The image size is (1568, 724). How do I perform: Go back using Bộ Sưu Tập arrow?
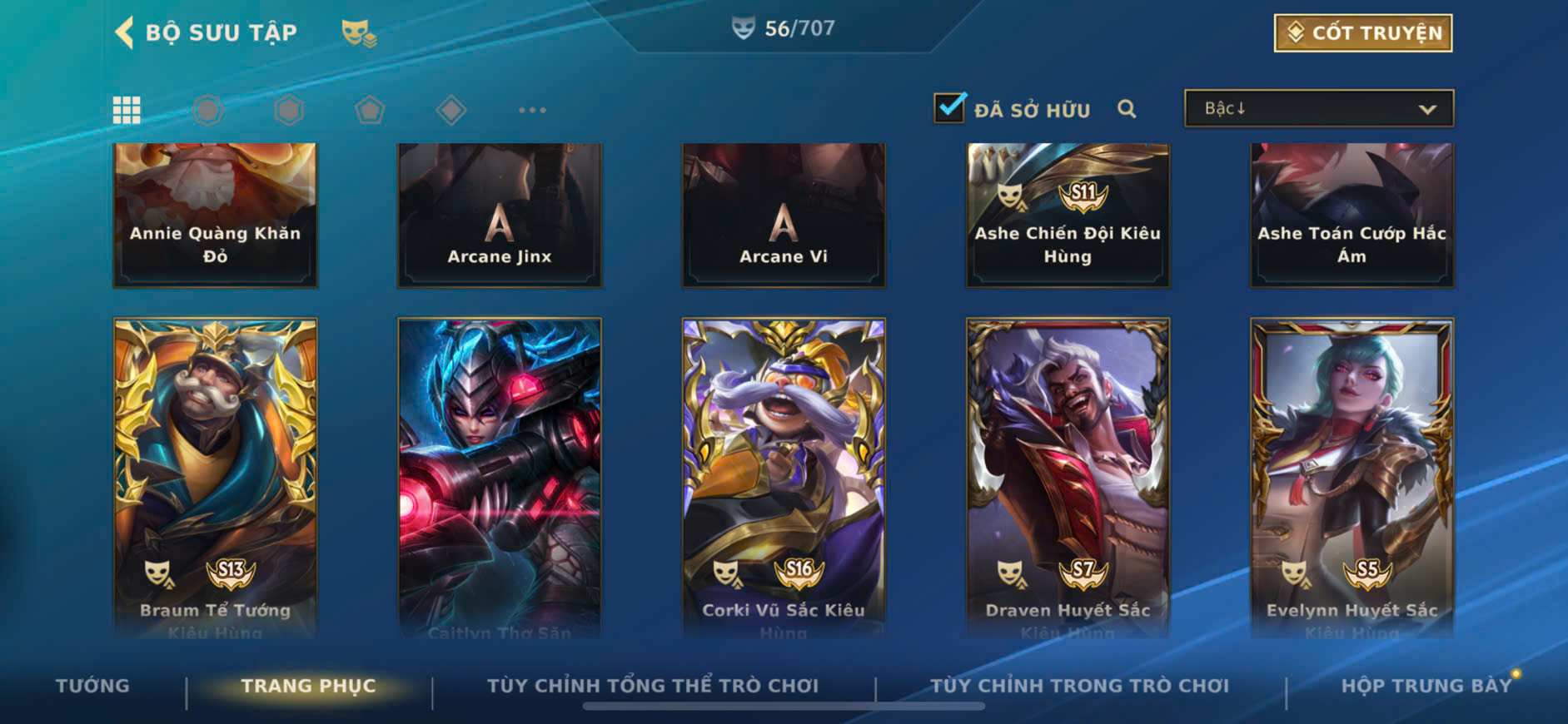click(x=124, y=32)
